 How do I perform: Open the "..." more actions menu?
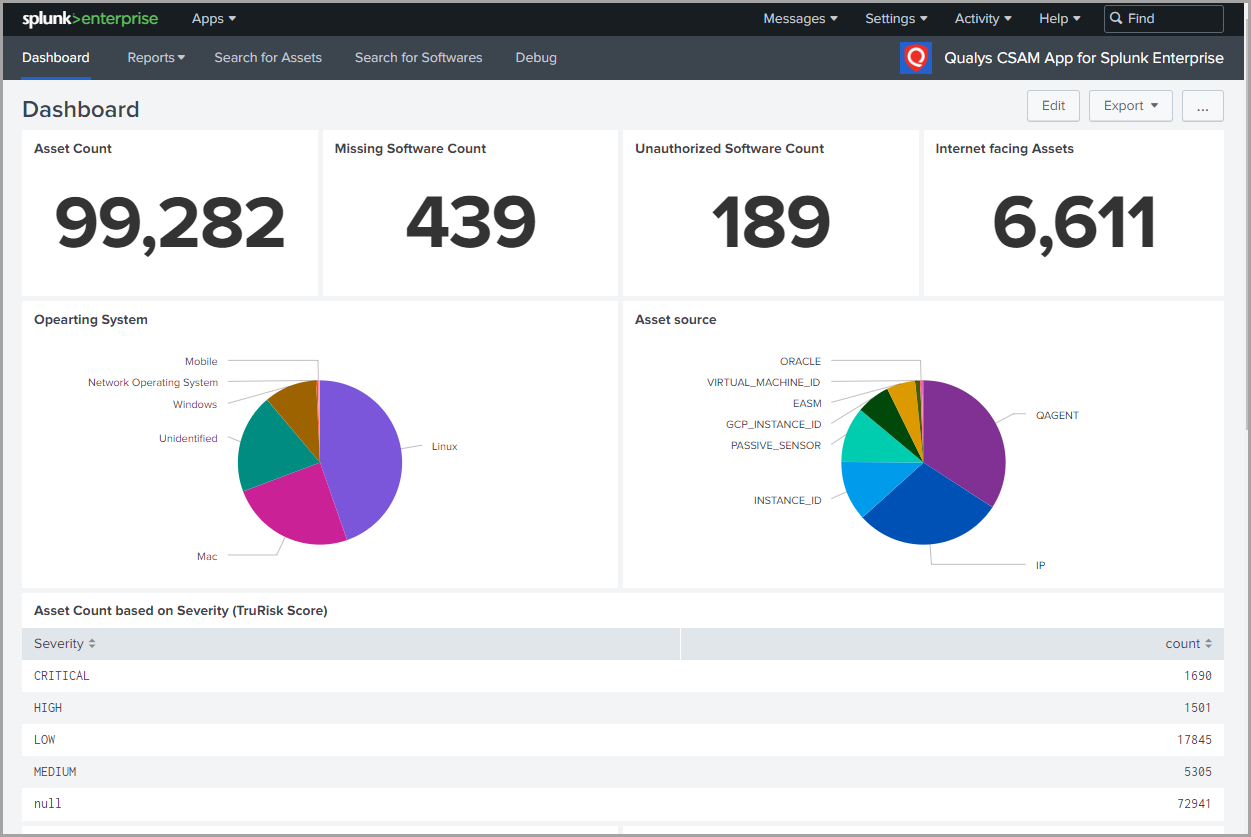point(1202,105)
